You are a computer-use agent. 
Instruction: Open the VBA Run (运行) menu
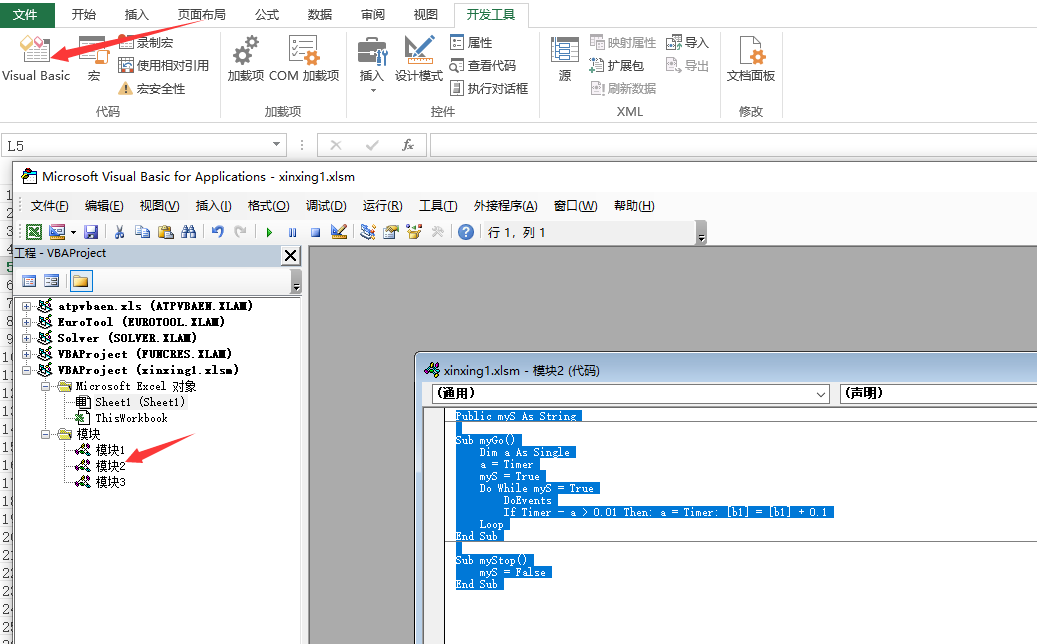point(382,206)
